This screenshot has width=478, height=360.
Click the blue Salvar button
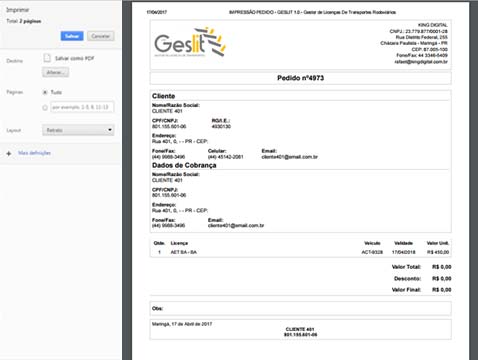click(x=72, y=36)
